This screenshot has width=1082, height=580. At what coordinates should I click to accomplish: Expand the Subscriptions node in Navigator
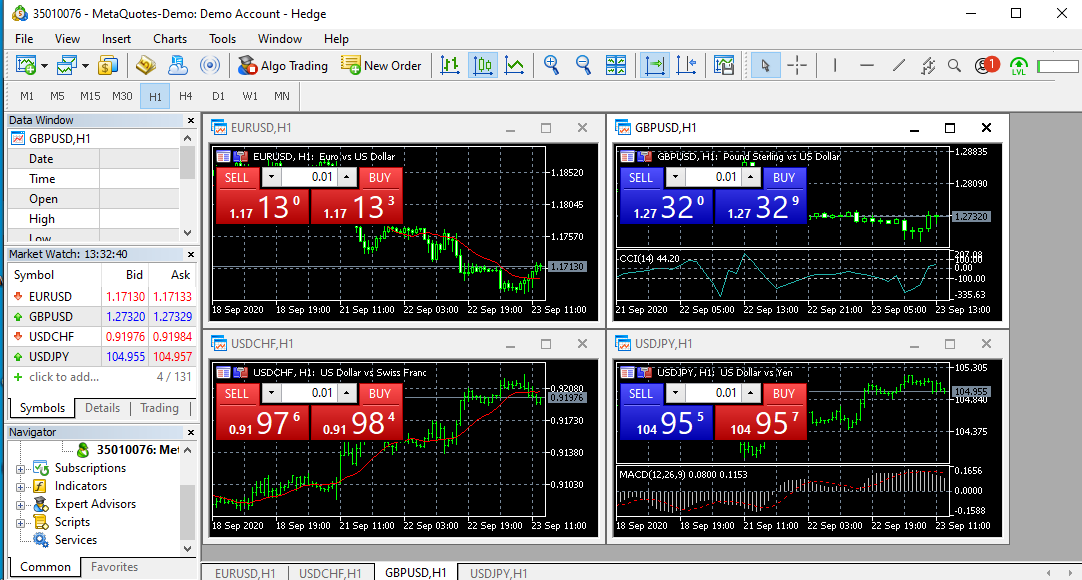pyautogui.click(x=21, y=469)
